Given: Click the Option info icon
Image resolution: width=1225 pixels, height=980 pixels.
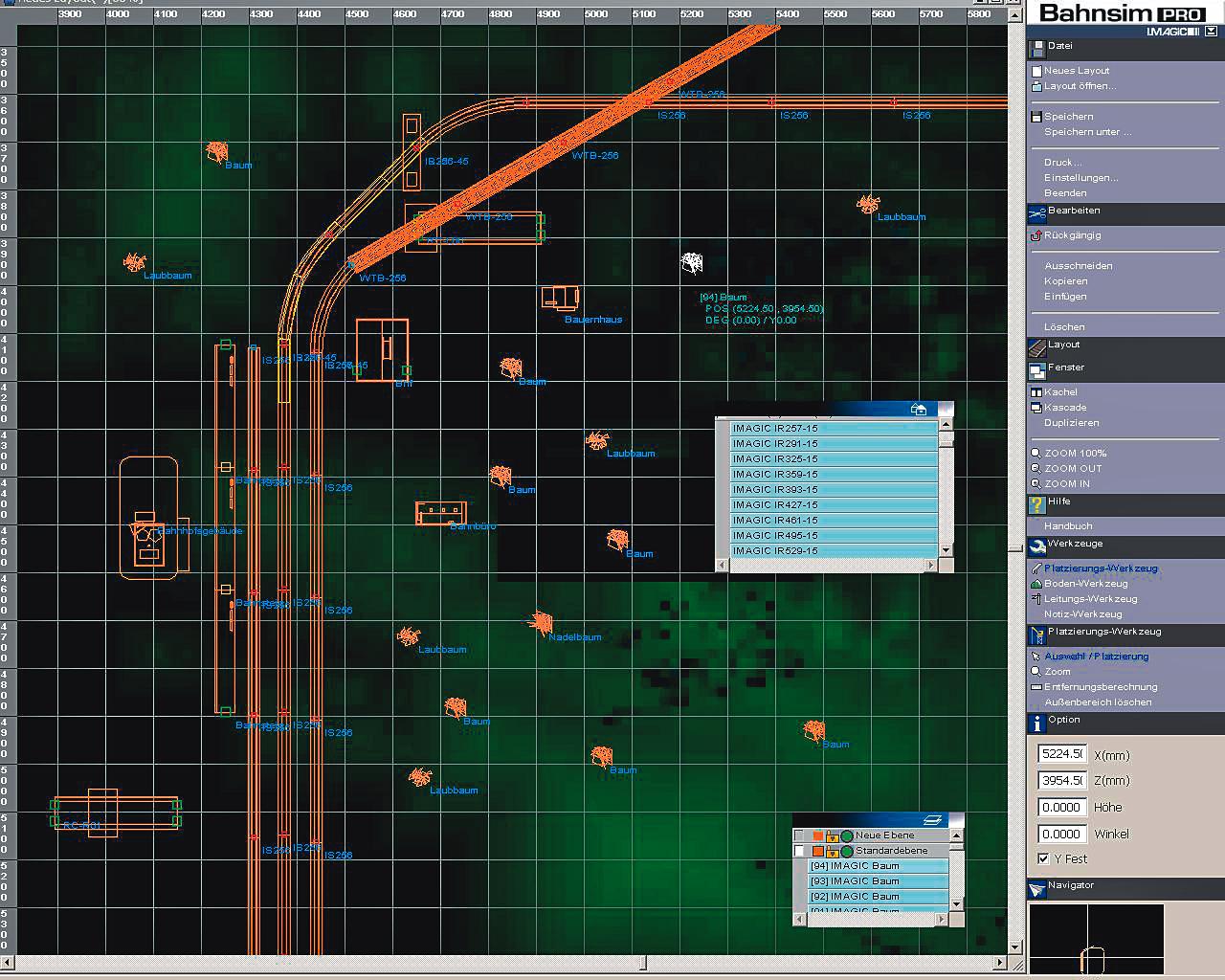Looking at the screenshot, I should (x=1036, y=724).
